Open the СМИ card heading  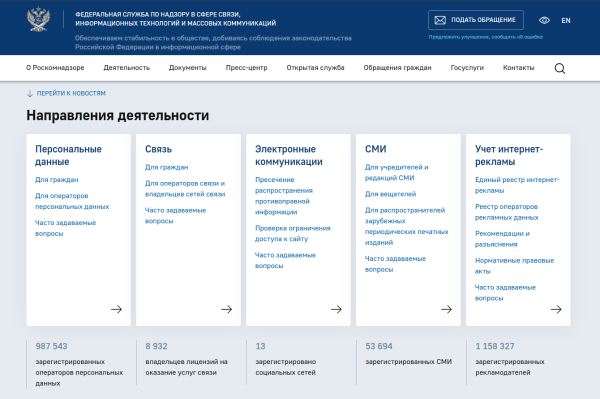click(375, 149)
